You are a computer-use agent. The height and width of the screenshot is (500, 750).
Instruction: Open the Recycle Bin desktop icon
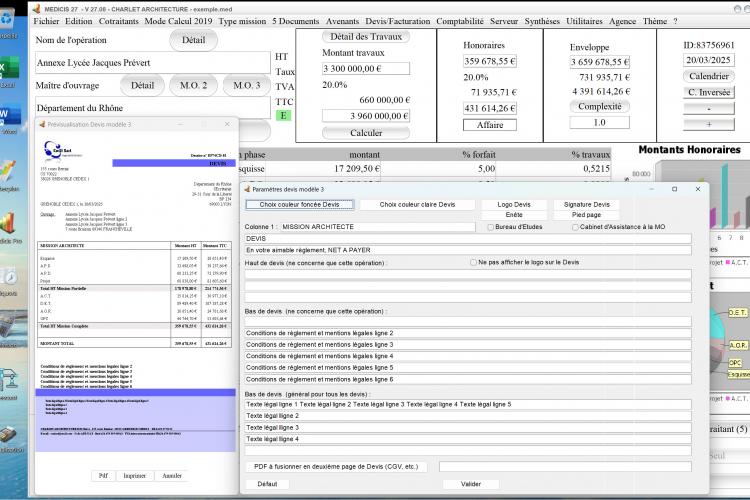coord(7,22)
